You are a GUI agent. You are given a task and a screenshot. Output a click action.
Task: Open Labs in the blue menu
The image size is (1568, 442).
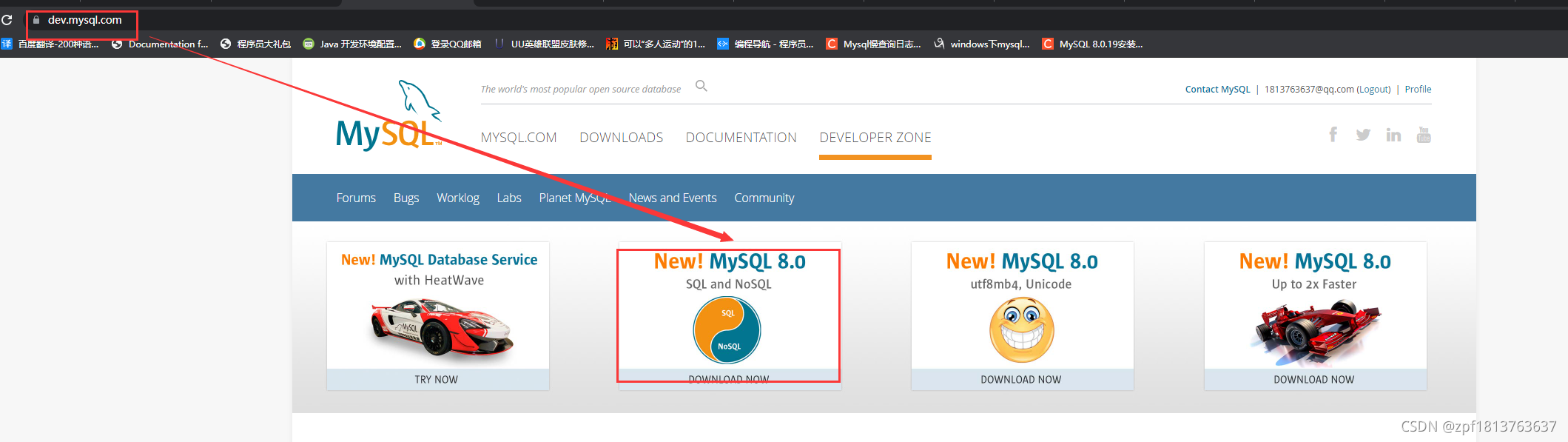(x=509, y=198)
